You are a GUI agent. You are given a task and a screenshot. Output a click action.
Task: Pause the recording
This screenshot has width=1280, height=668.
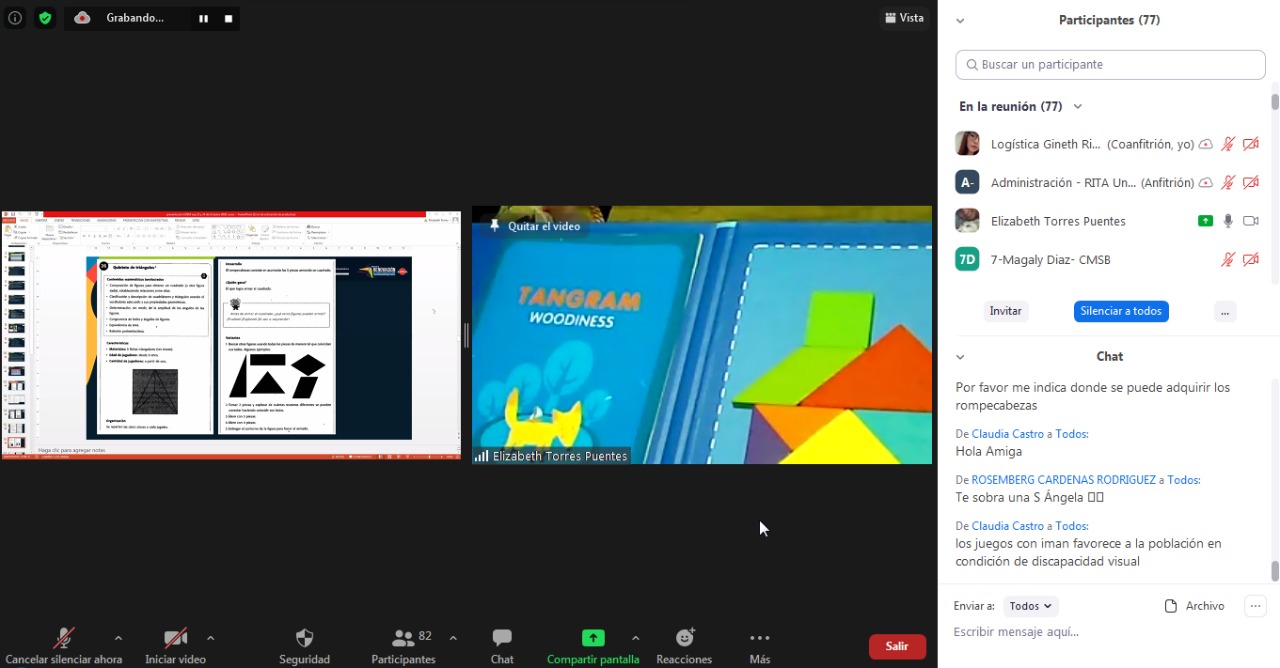pos(203,18)
